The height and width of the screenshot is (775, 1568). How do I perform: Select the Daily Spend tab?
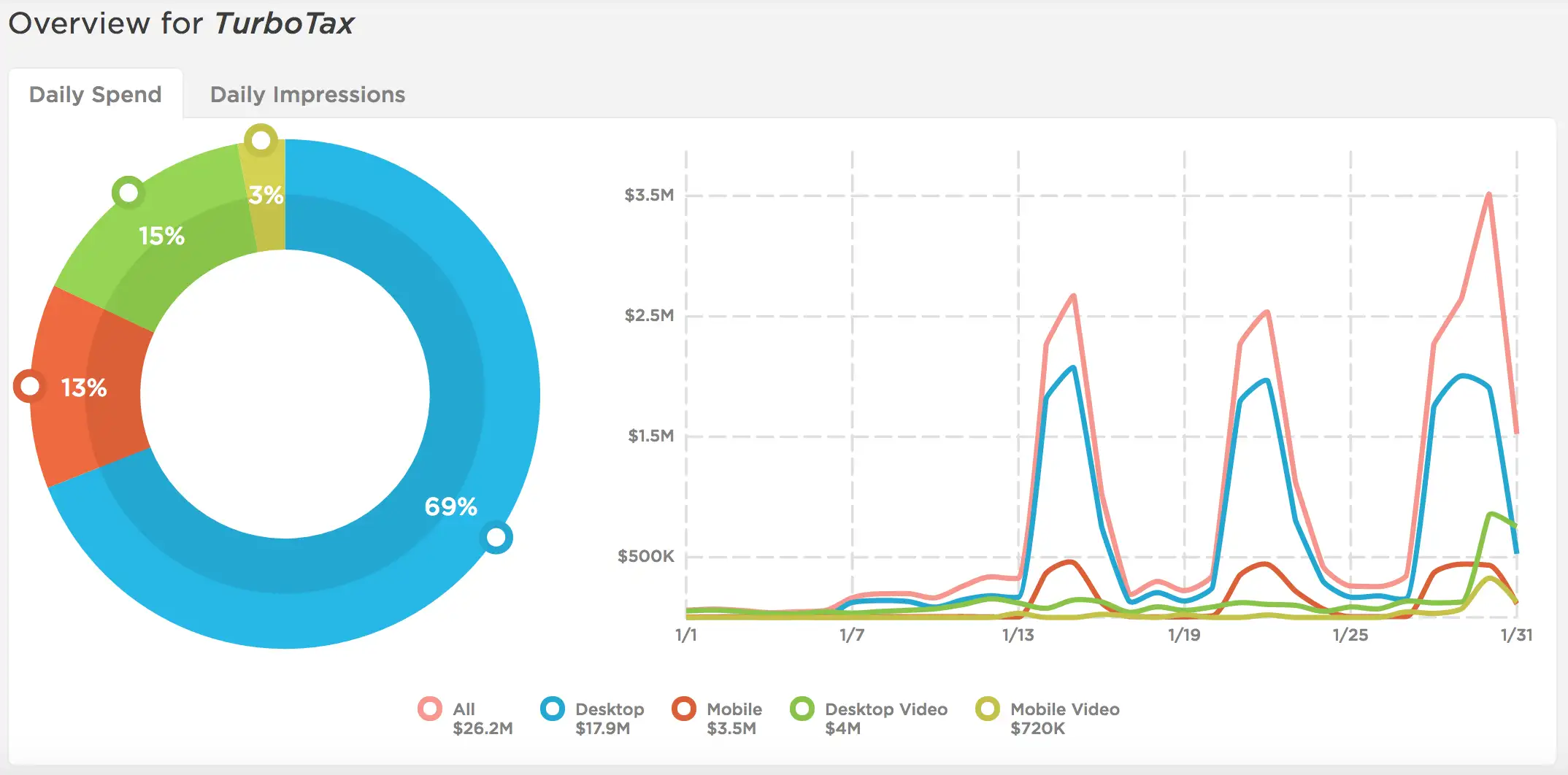click(x=96, y=95)
